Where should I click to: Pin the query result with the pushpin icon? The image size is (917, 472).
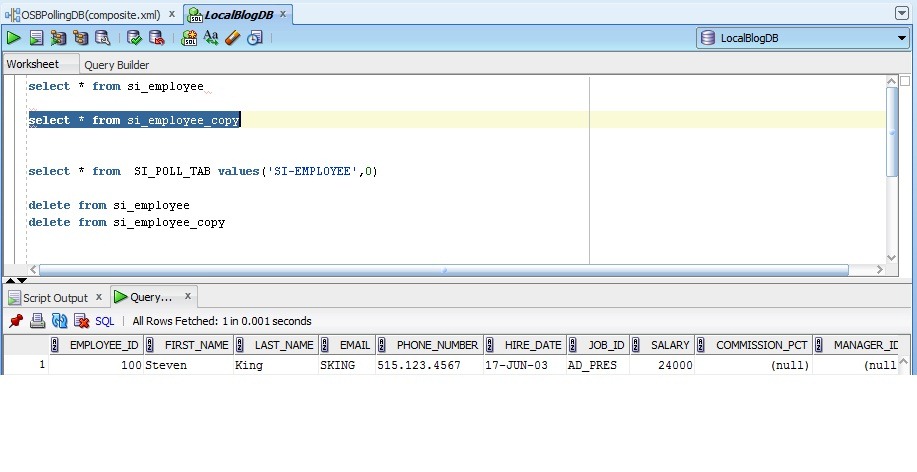click(16, 321)
